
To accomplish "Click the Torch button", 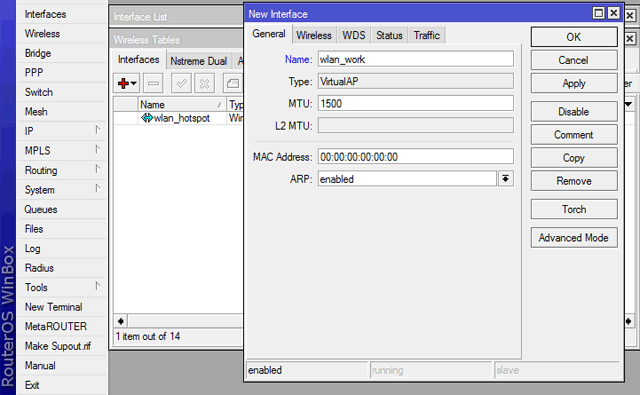I will click(x=574, y=209).
